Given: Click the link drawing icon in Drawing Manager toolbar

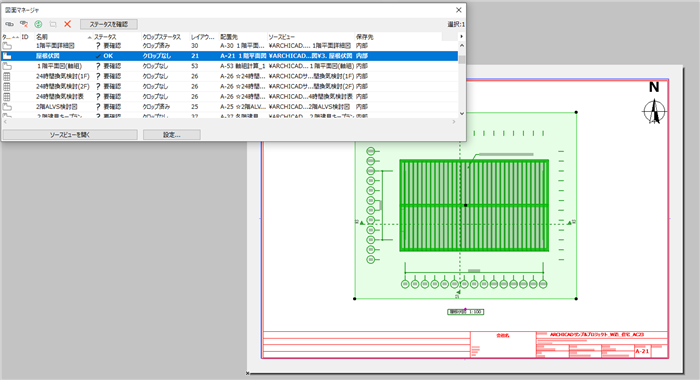Looking at the screenshot, I should coord(9,24).
